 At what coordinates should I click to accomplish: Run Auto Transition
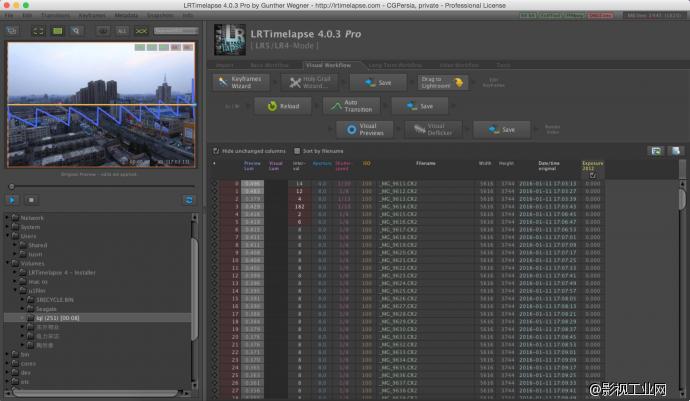click(x=350, y=105)
